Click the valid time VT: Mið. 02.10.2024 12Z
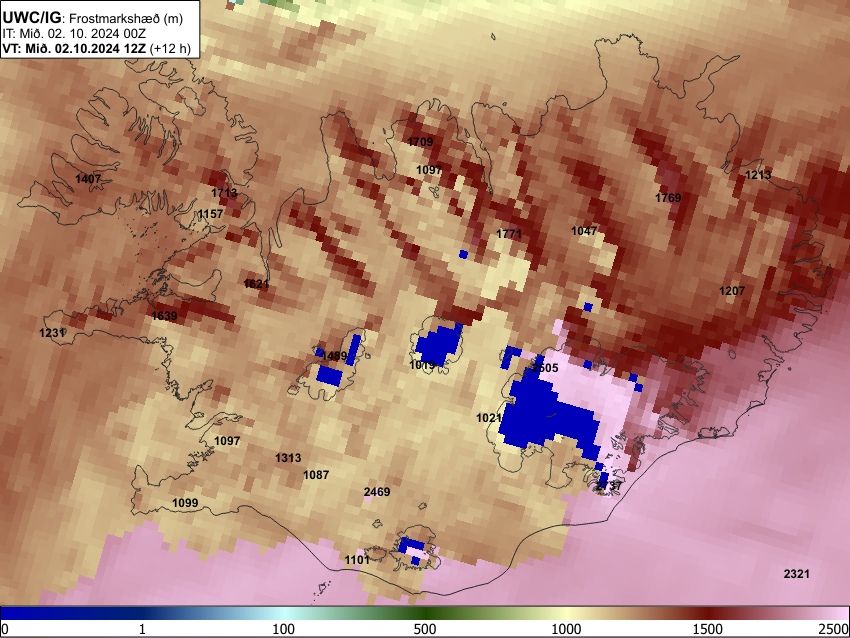 [x=74, y=48]
